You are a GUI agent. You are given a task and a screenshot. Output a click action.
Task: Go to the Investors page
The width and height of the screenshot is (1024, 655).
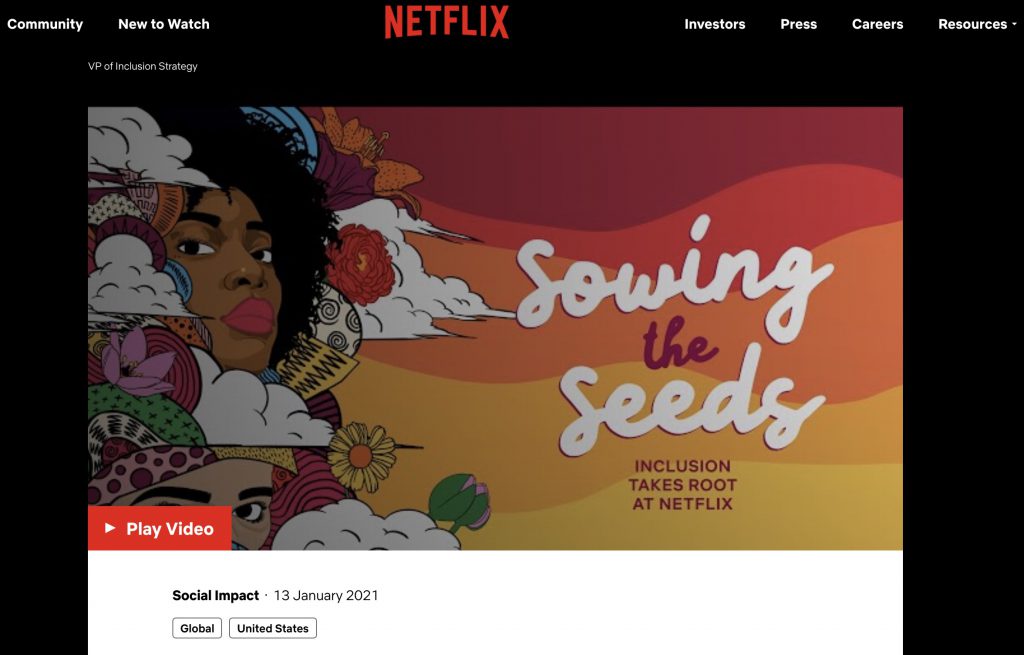[x=714, y=24]
